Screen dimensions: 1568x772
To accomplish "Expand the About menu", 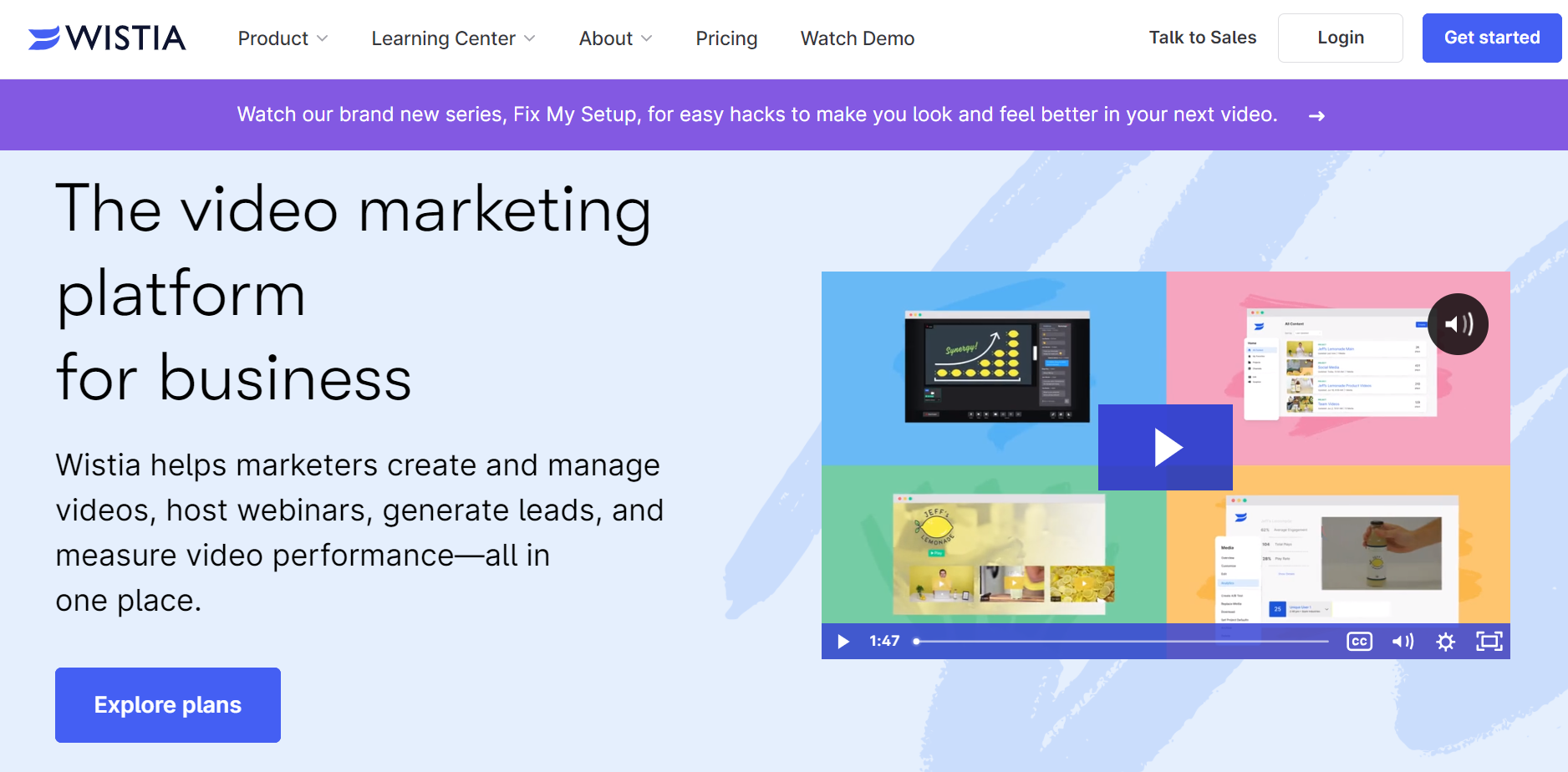I will (x=615, y=38).
